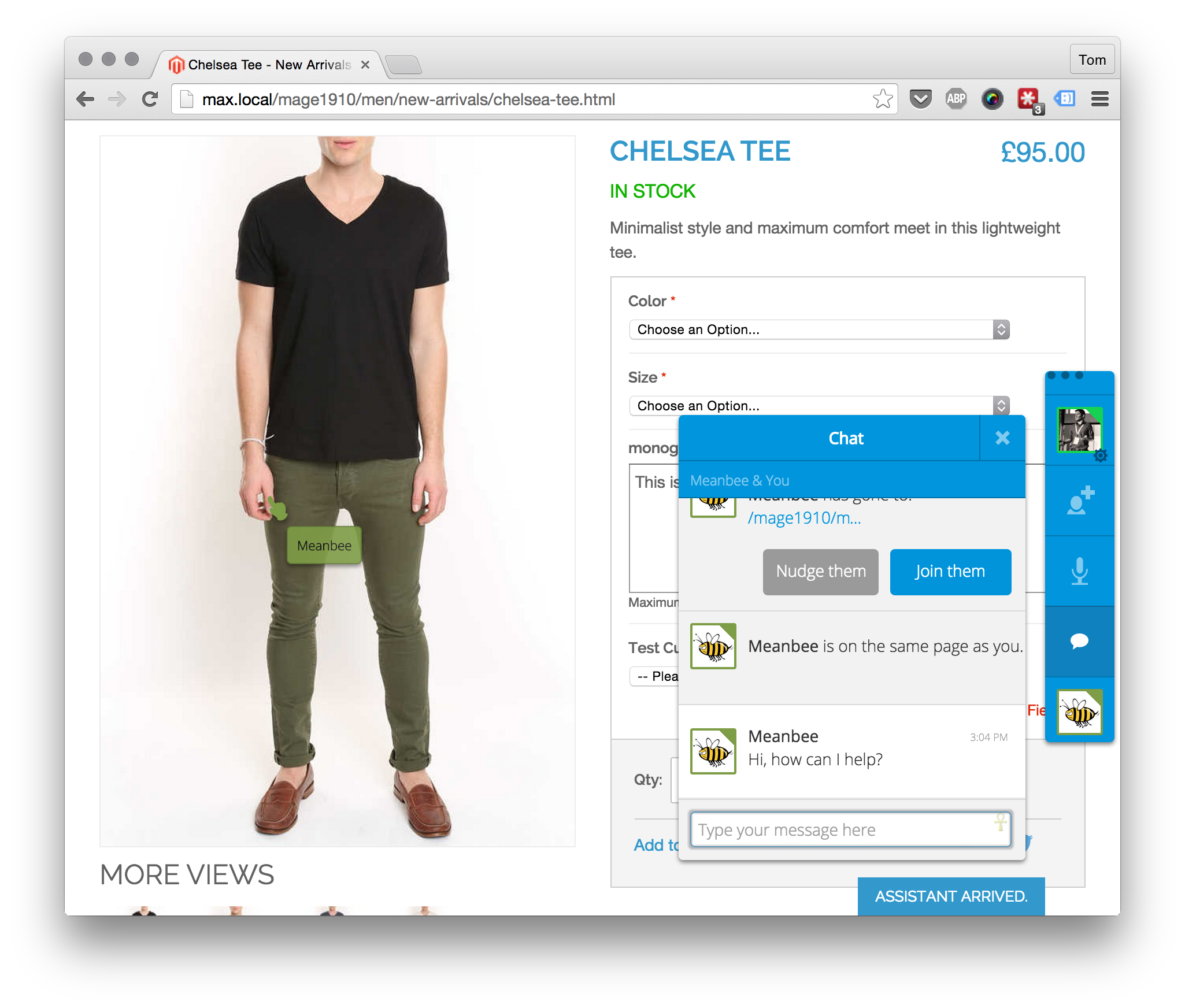This screenshot has width=1185, height=1008.
Task: Click the add participant icon in sidebar
Action: 1079,501
